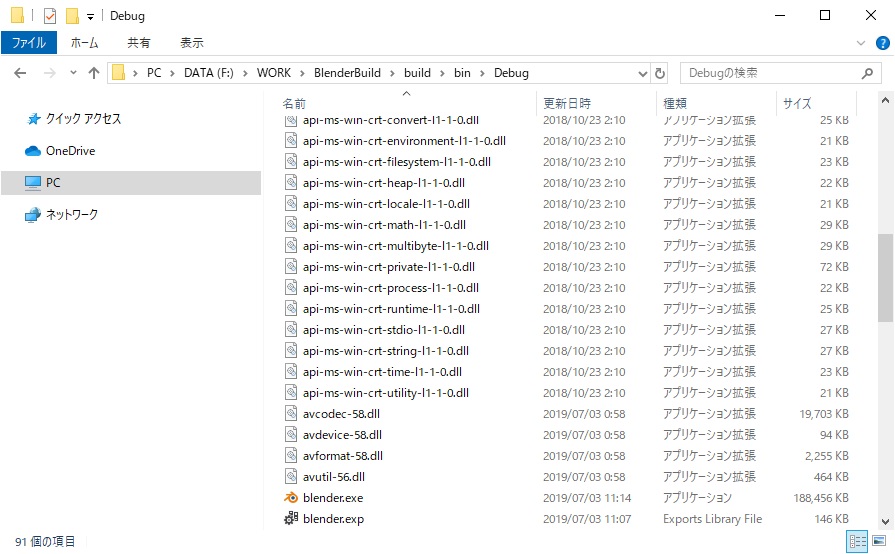Navigate to WORK in the breadcrumb
Viewport: 895px width, 554px height.
pos(273,73)
